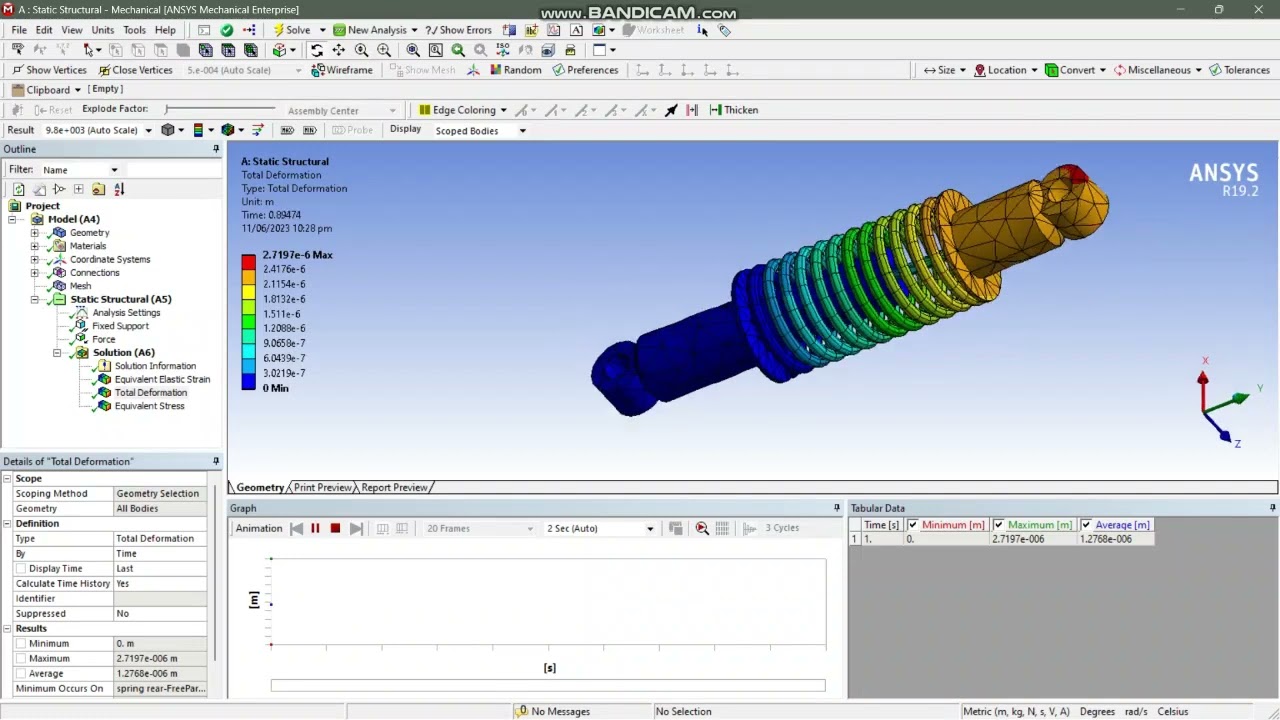Expand the Connections tree node
1280x720 pixels.
(x=35, y=273)
